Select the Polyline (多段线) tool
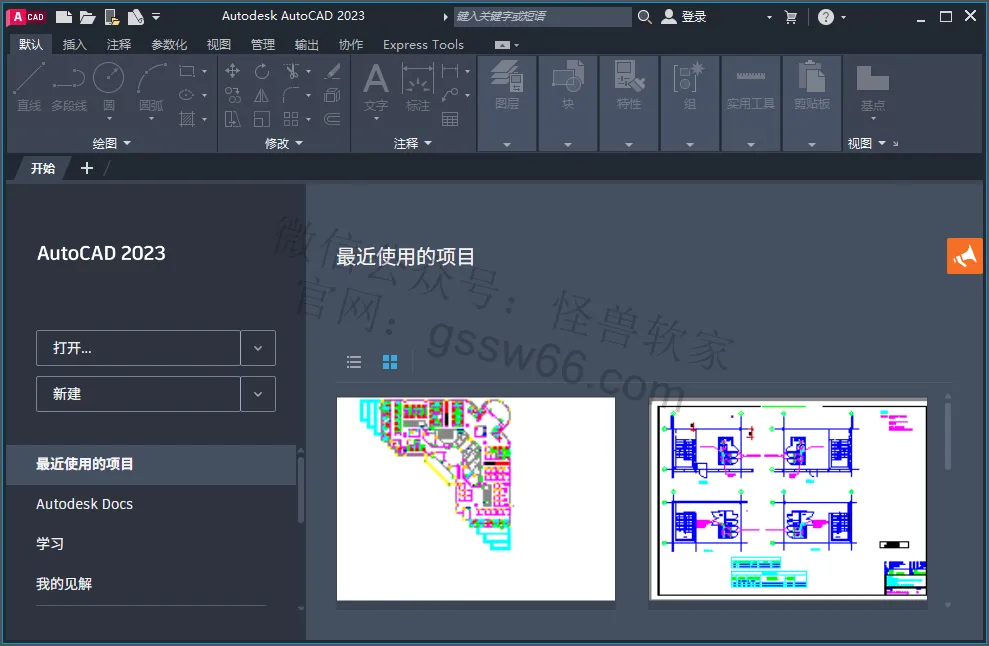The height and width of the screenshot is (646, 989). click(69, 87)
